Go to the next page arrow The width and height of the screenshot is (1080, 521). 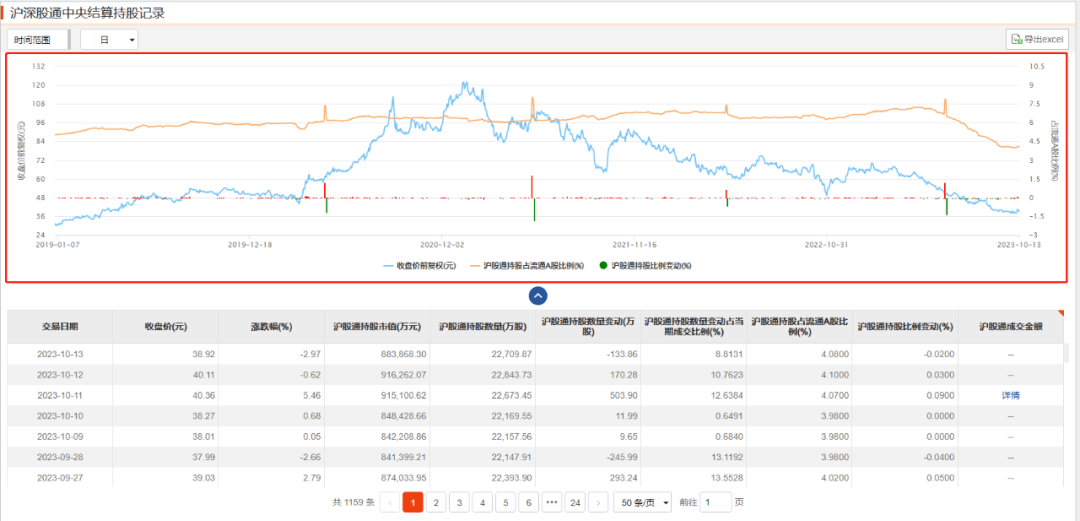598,503
